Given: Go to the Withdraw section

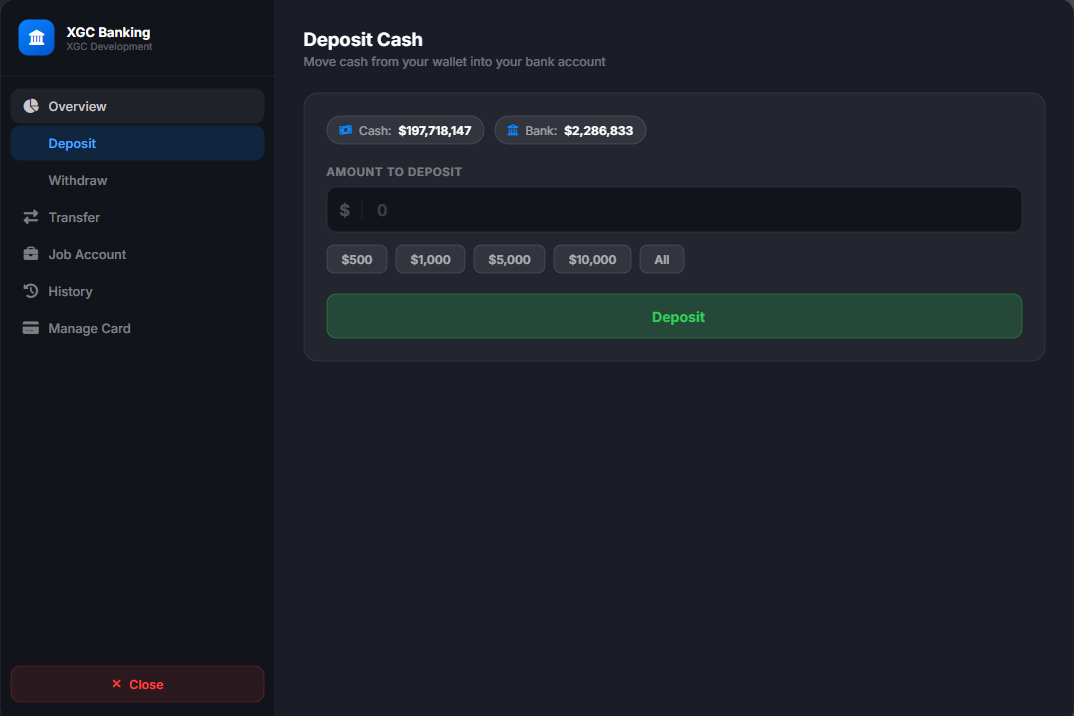Looking at the screenshot, I should coord(137,180).
